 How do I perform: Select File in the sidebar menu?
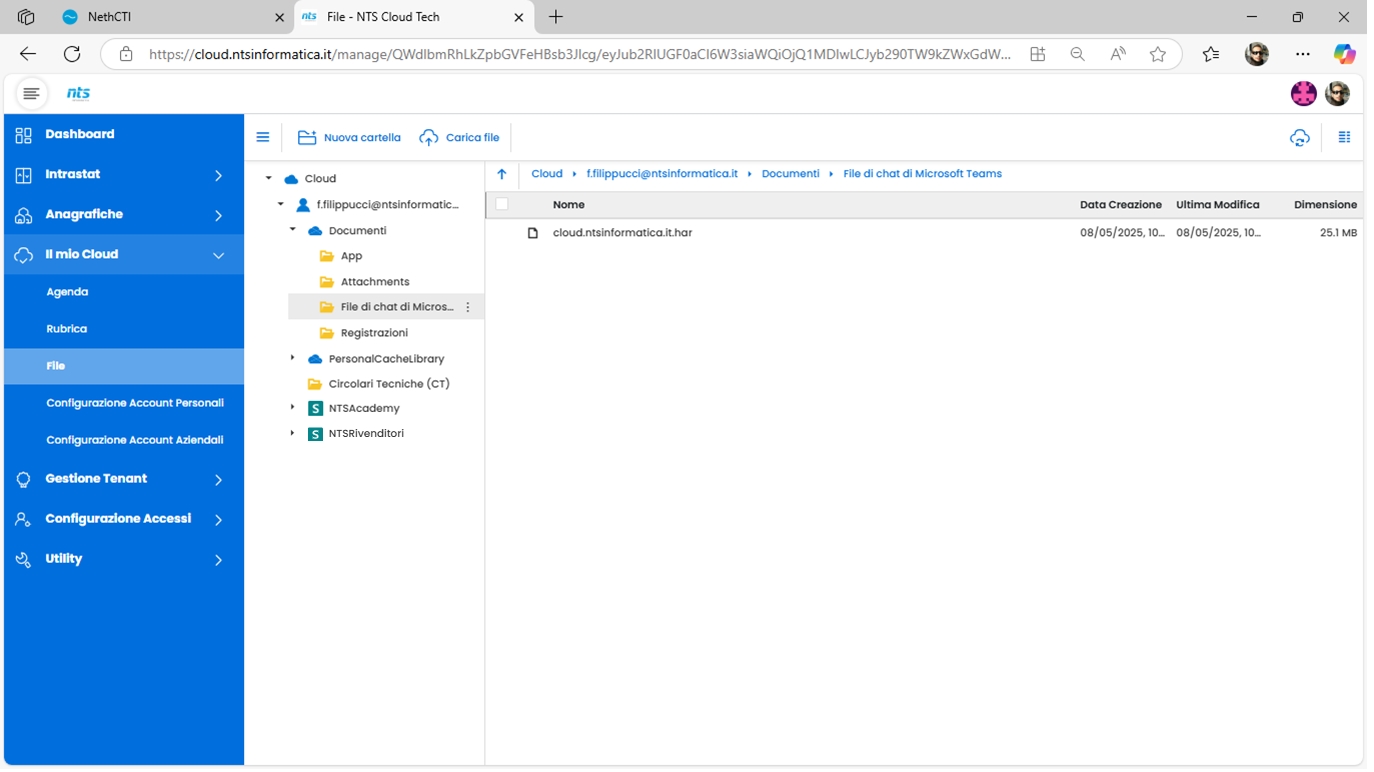pyautogui.click(x=124, y=366)
